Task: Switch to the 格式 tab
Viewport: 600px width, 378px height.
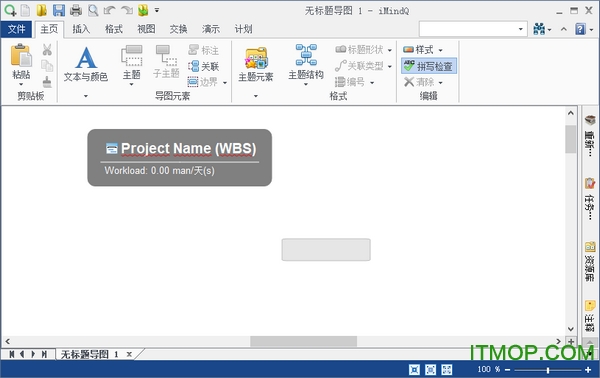Action: (x=114, y=29)
